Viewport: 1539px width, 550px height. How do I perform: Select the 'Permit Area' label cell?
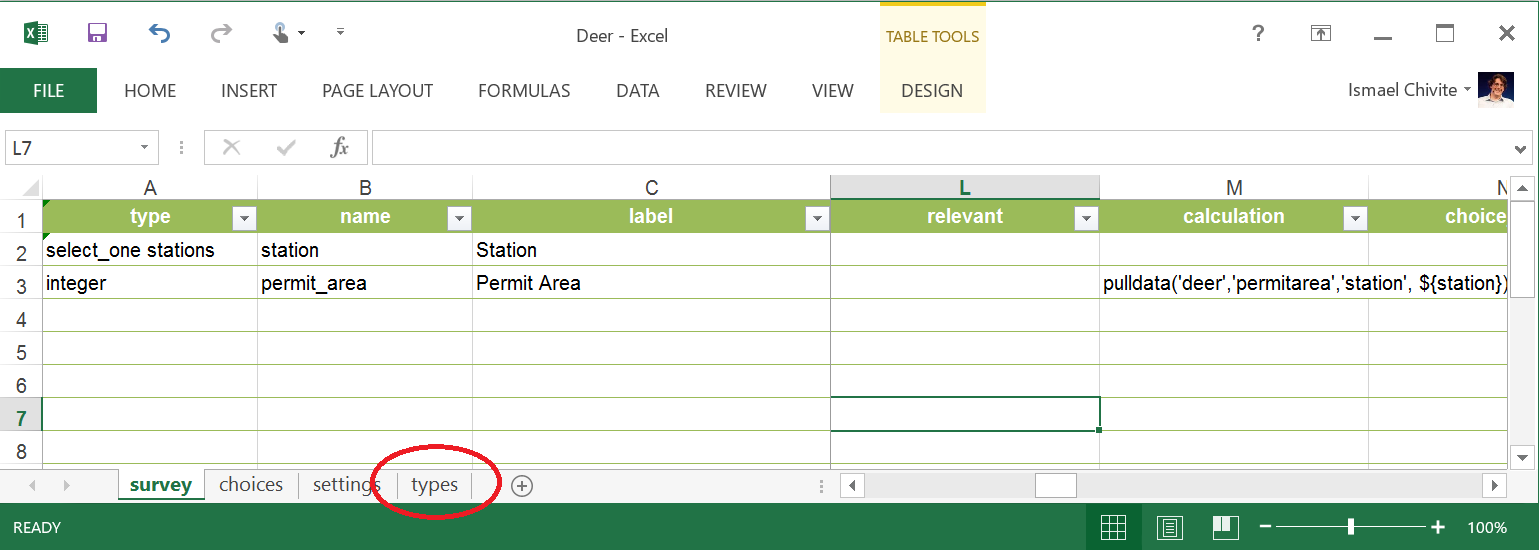tap(651, 283)
